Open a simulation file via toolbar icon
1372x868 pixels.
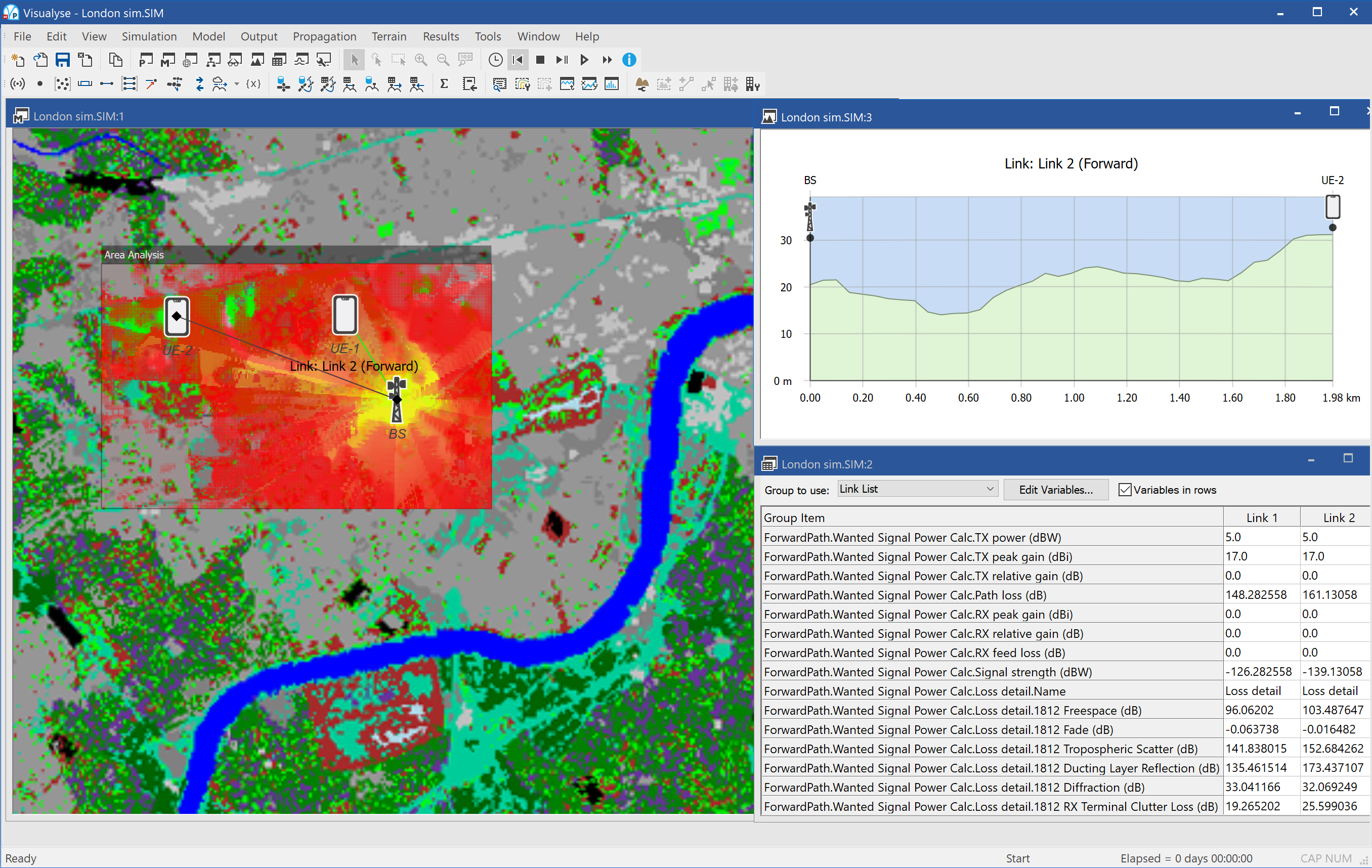point(40,60)
